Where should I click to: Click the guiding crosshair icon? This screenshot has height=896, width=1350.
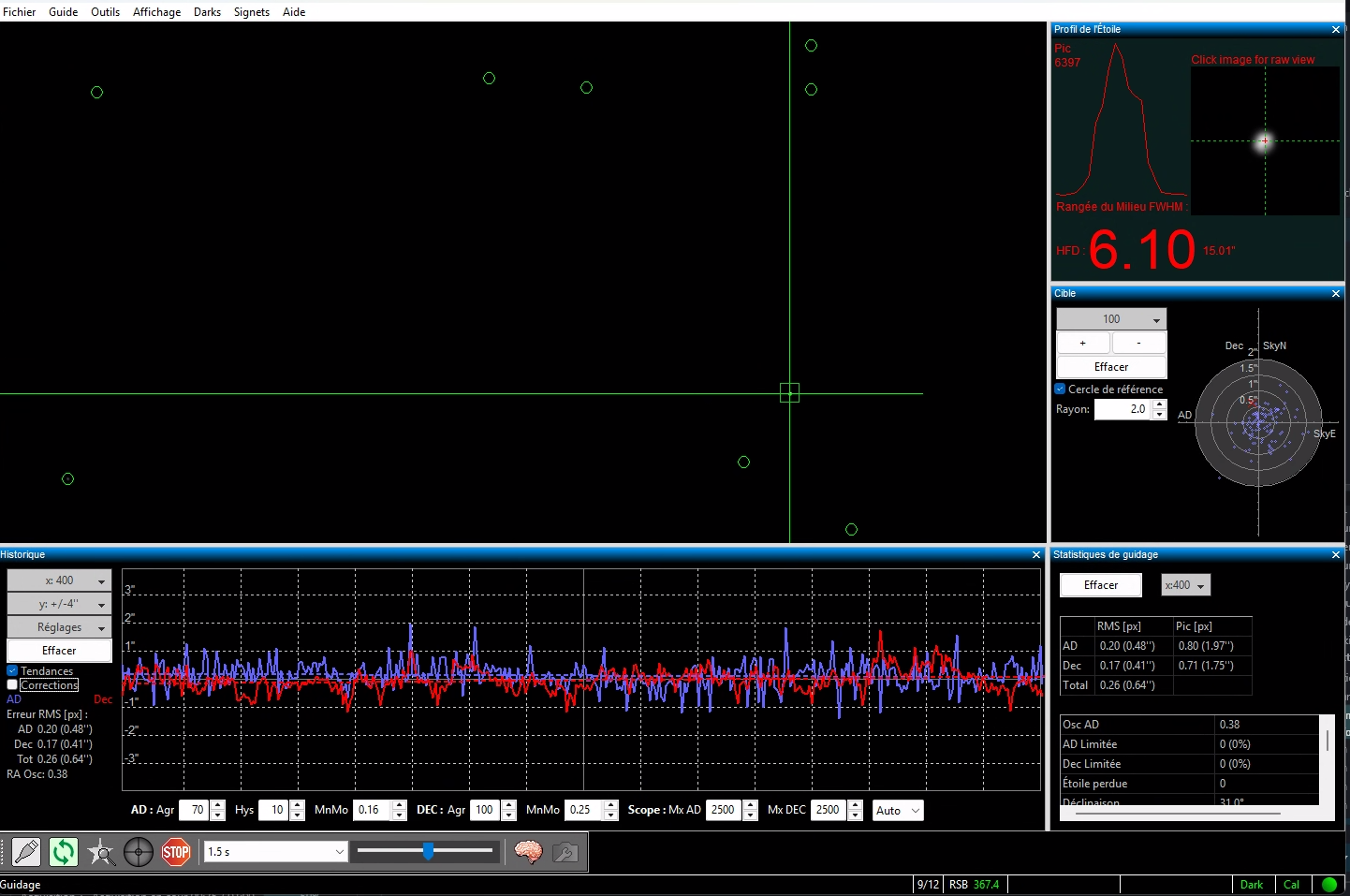click(x=139, y=852)
